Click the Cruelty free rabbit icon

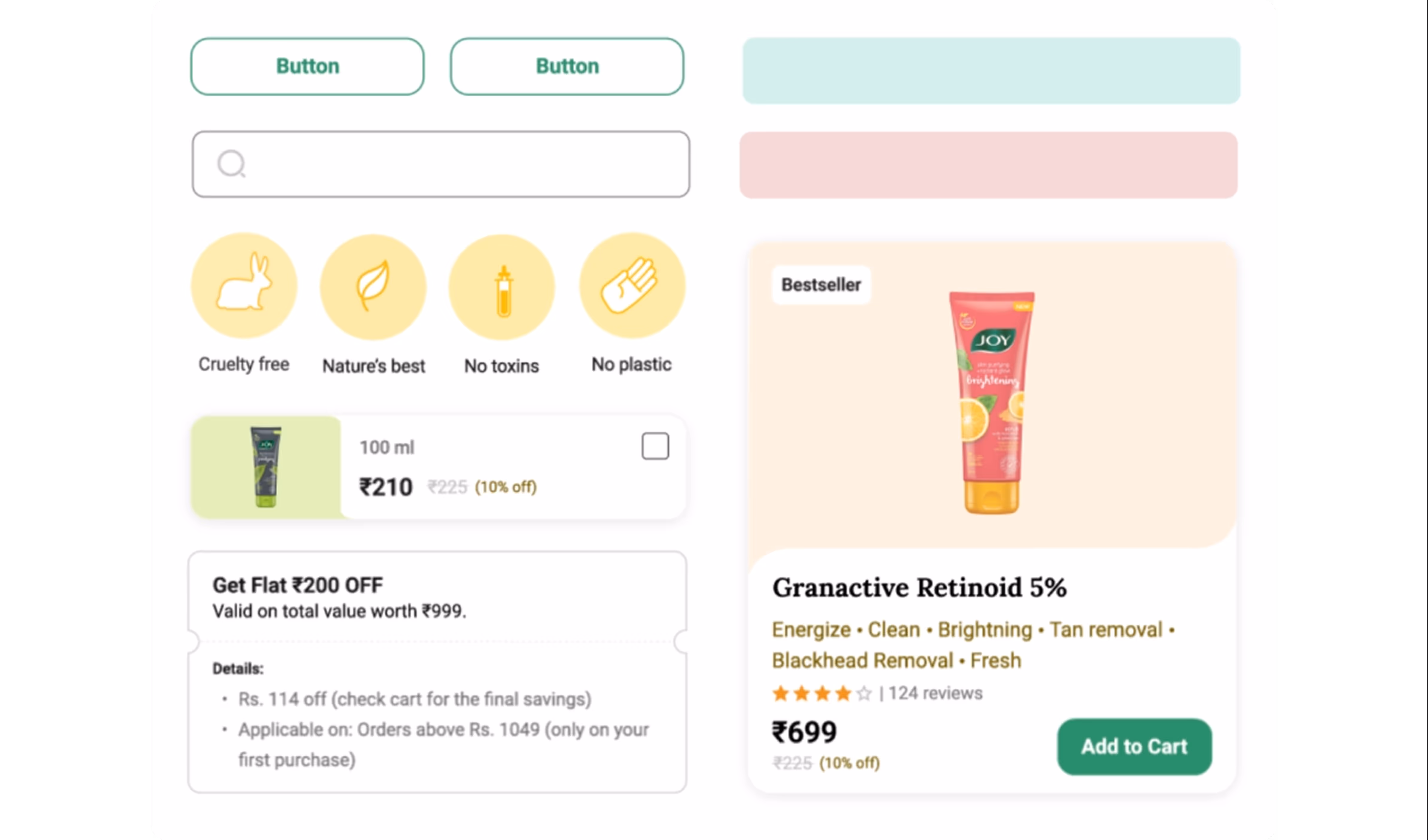(244, 285)
